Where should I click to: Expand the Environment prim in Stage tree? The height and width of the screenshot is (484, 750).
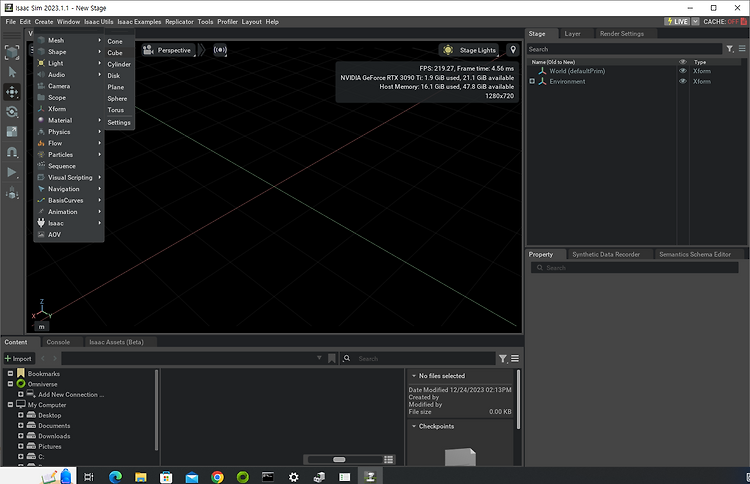pyautogui.click(x=532, y=81)
